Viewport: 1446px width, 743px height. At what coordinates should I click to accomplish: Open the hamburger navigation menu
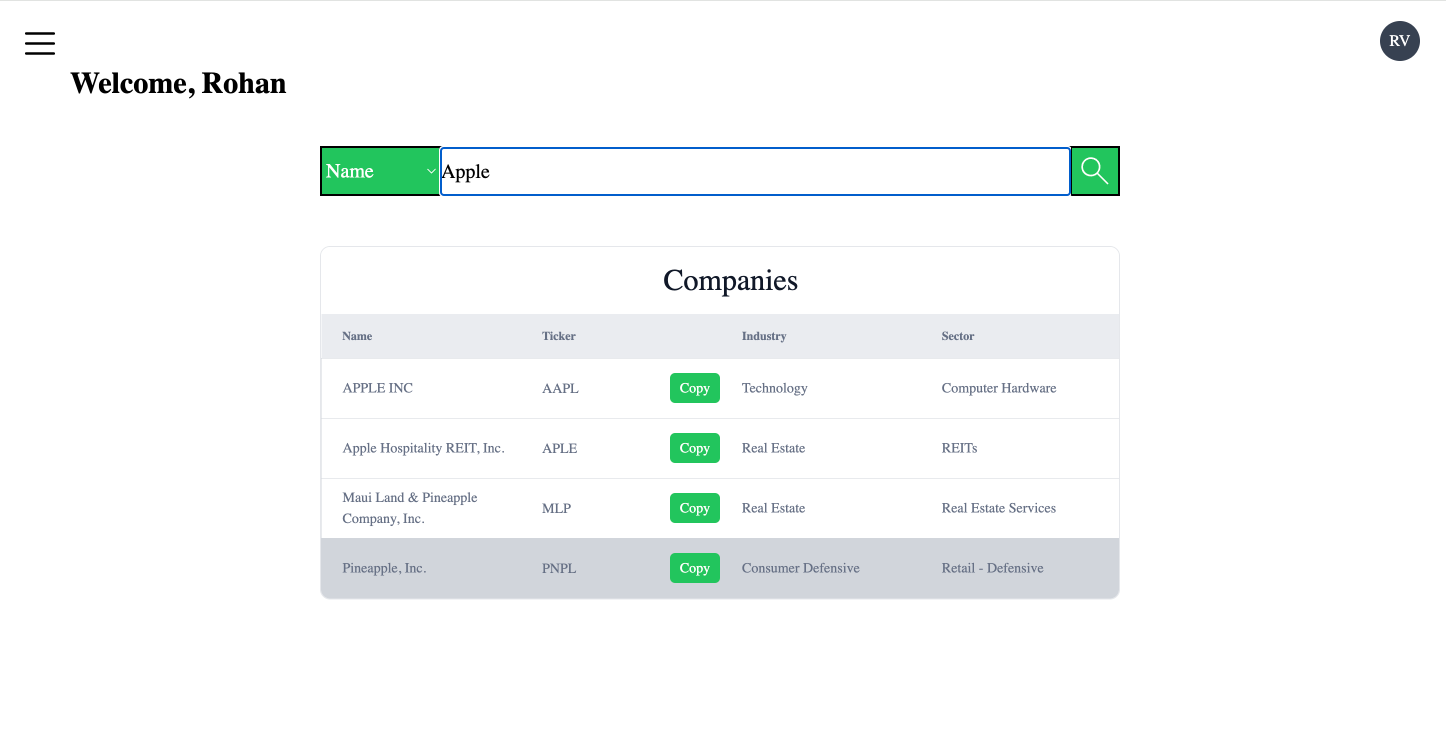click(x=40, y=43)
